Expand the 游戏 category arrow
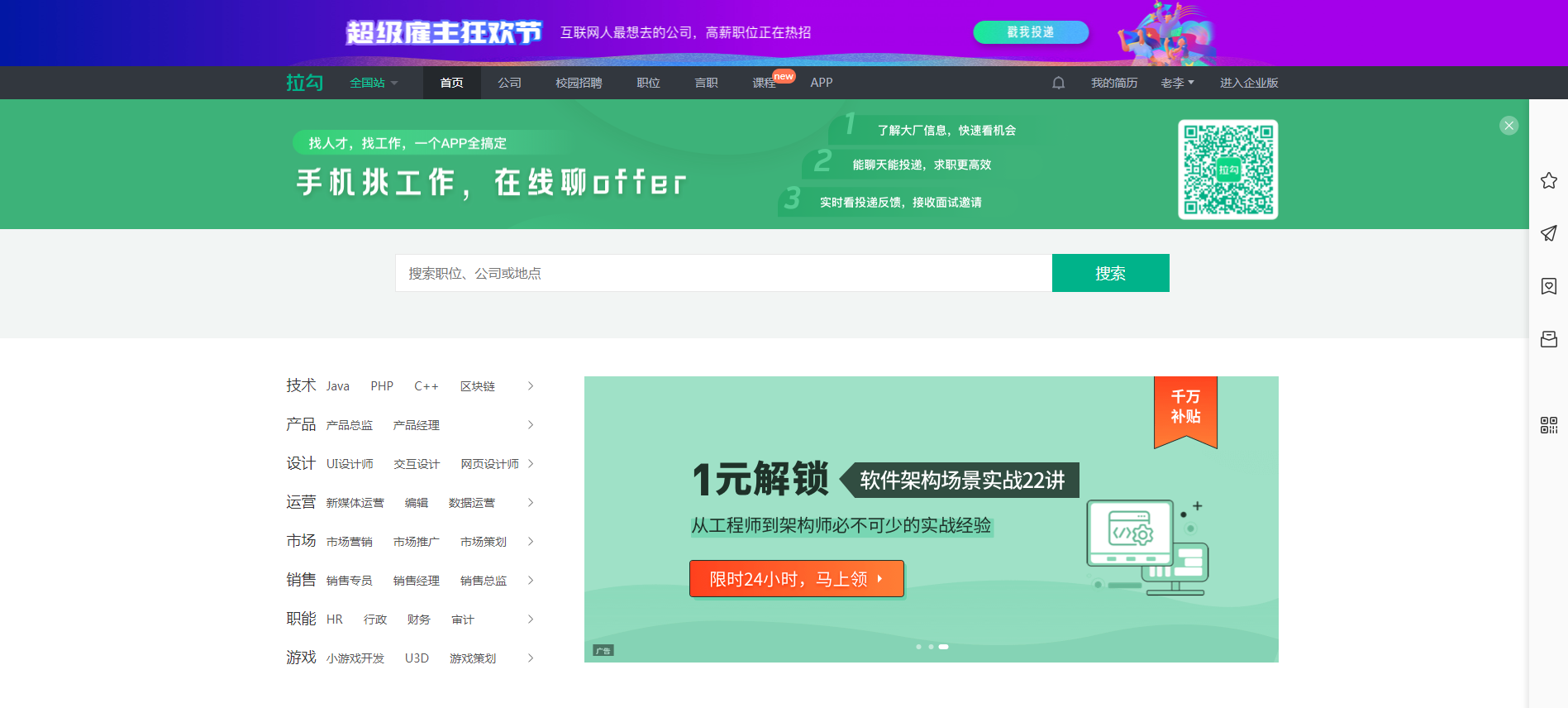Screen dimensions: 1568x708 [531, 658]
